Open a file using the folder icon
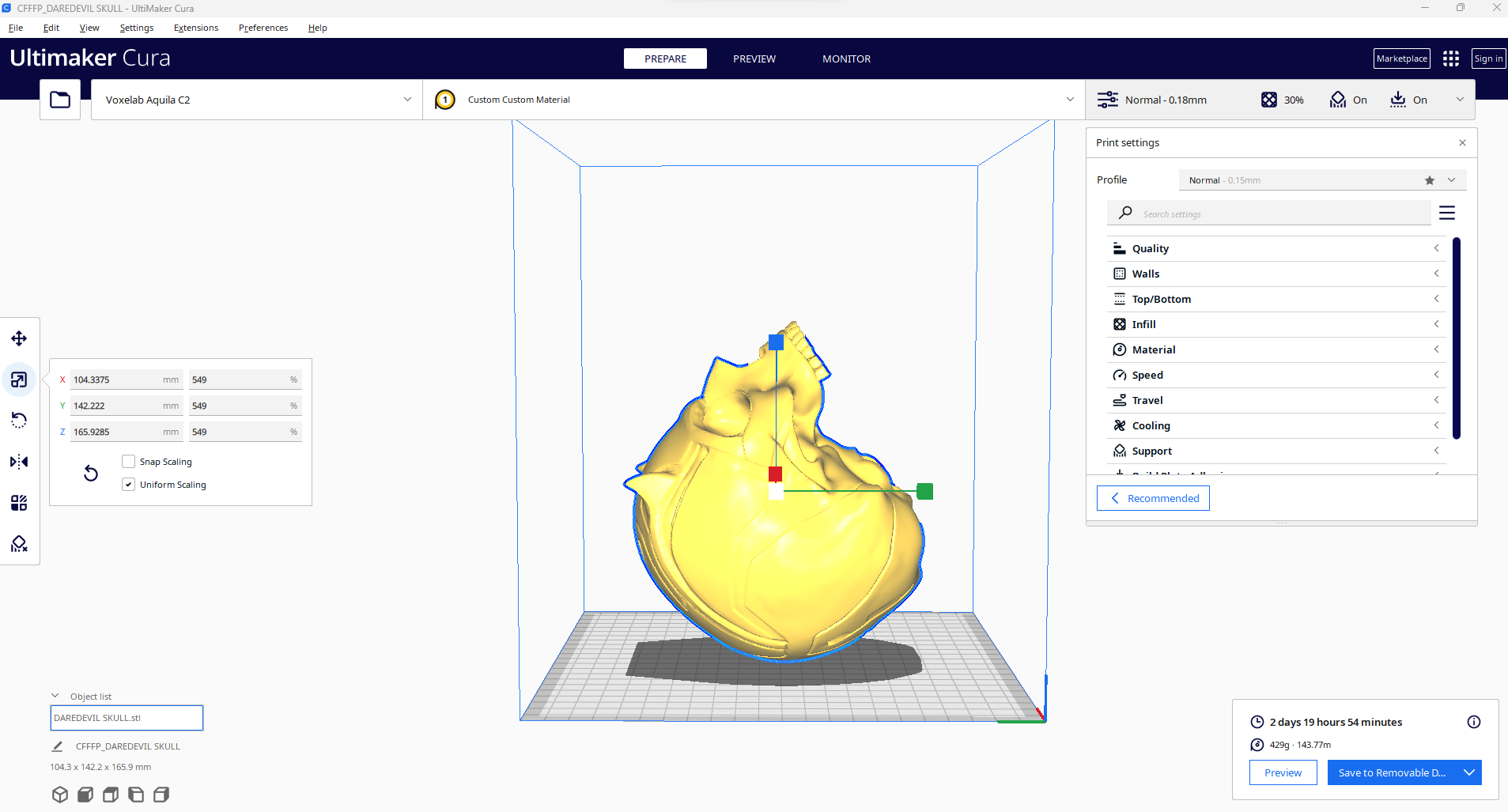1508x812 pixels. (60, 99)
